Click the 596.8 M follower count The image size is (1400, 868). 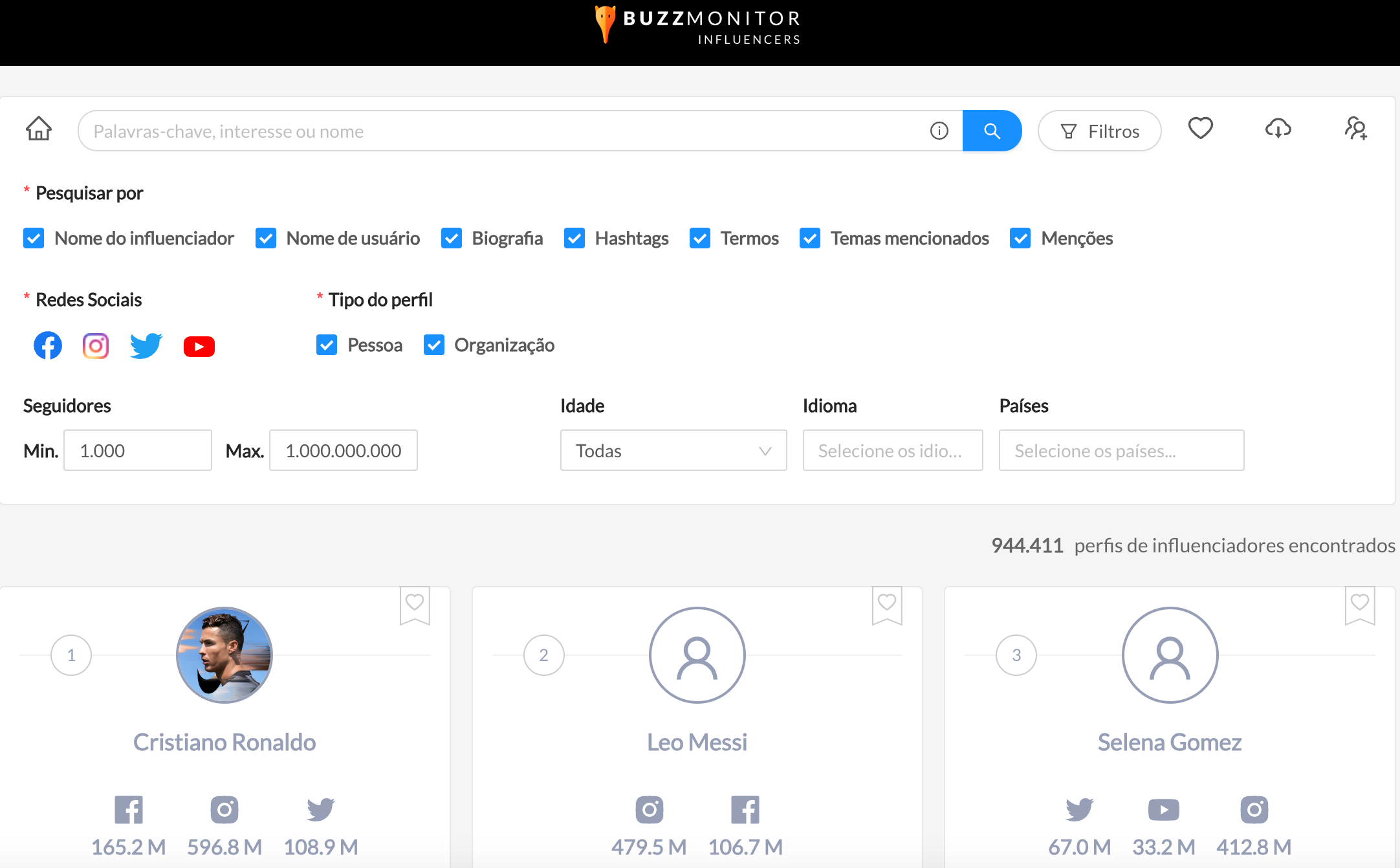pos(224,847)
